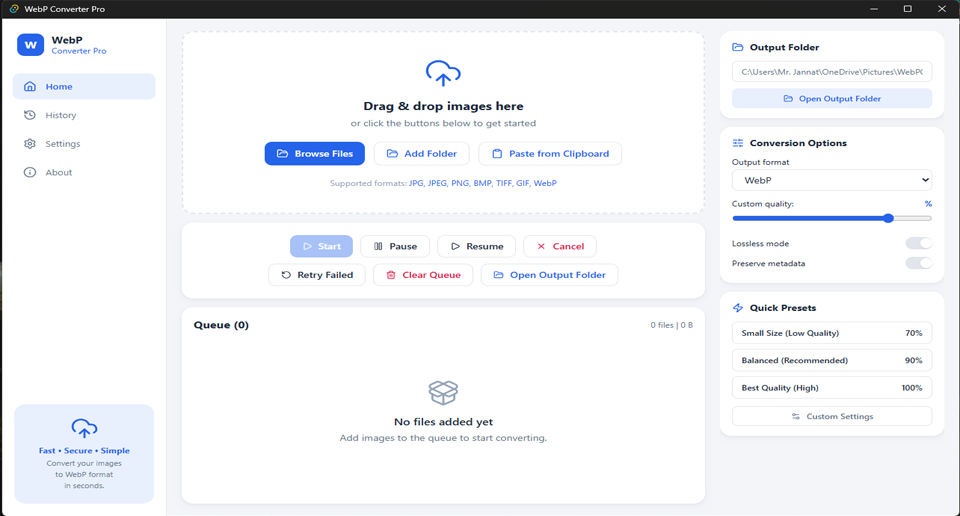The height and width of the screenshot is (516, 960).
Task: Adjust the Custom quality slider handle
Action: (x=888, y=218)
